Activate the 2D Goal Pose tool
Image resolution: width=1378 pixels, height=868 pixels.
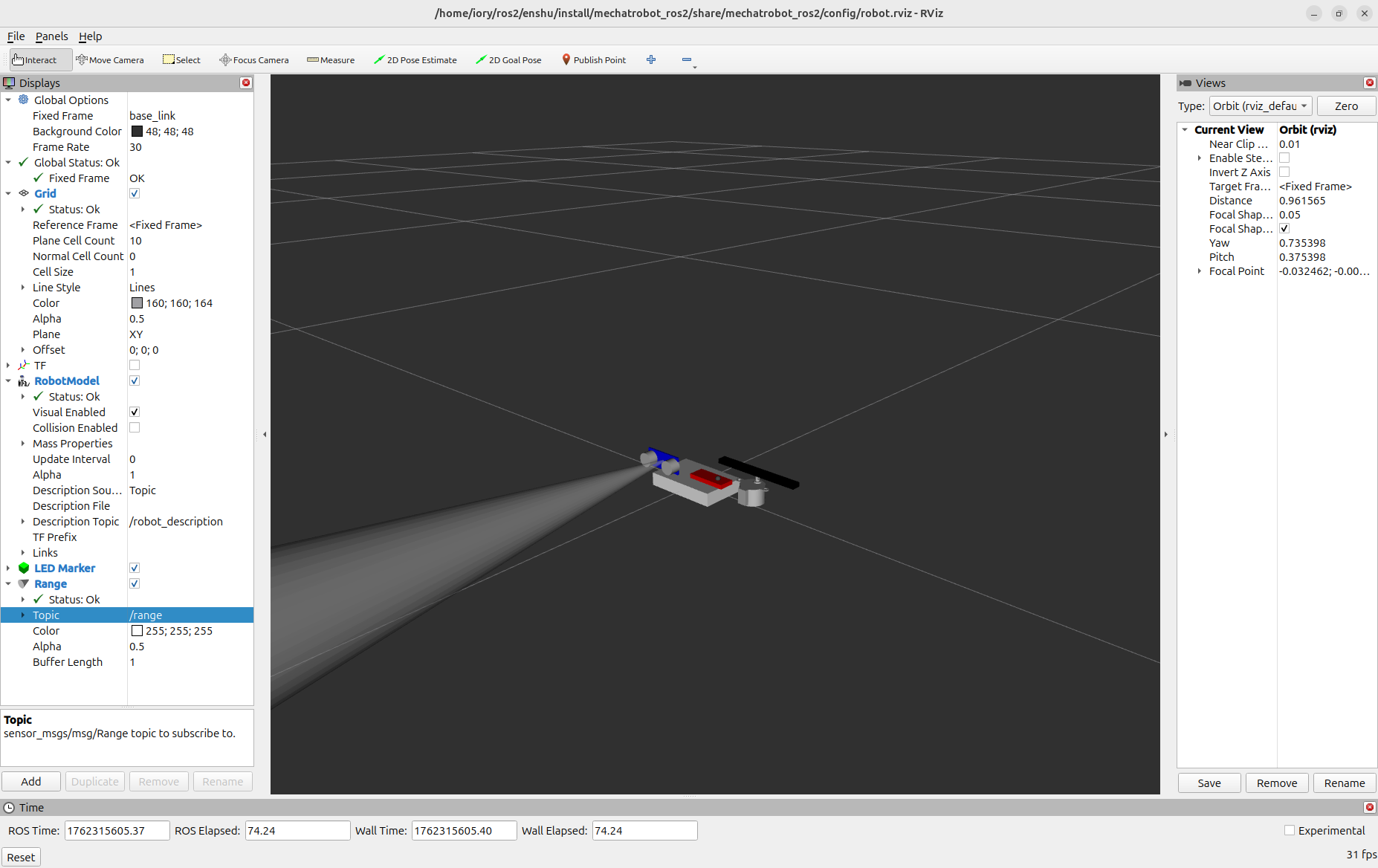click(x=508, y=59)
